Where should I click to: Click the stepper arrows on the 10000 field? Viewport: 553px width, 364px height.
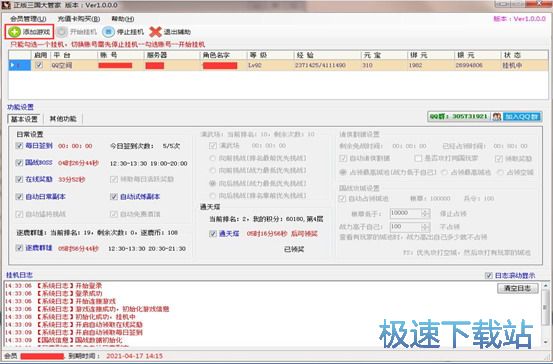point(426,213)
